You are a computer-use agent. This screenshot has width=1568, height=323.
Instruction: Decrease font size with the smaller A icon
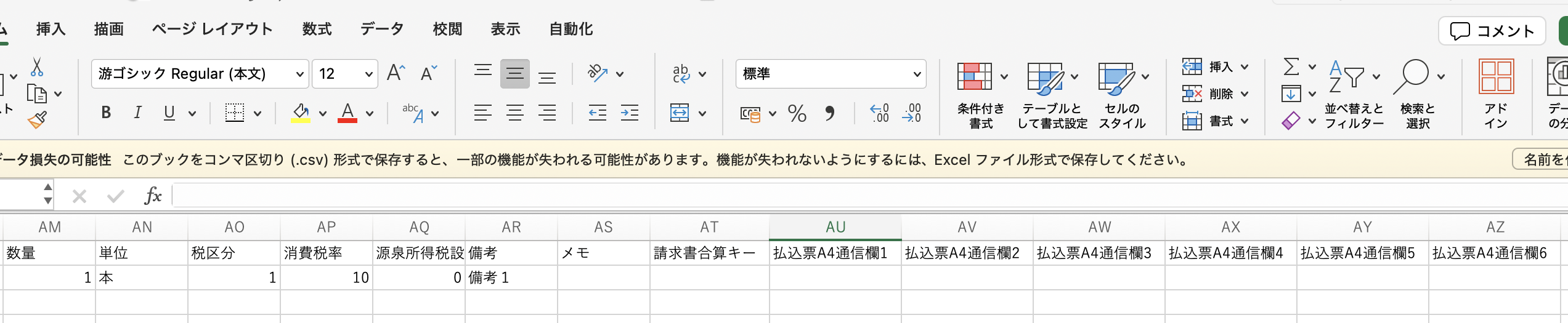(428, 73)
